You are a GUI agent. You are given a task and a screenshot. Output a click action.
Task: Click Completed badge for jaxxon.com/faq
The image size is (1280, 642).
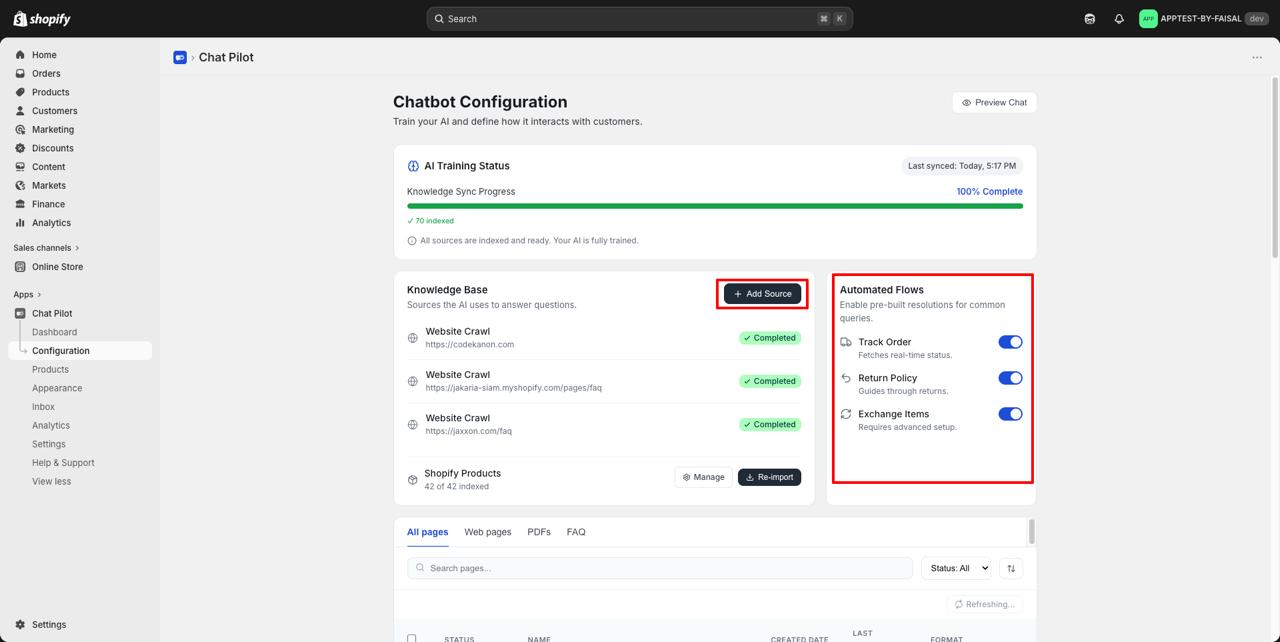tap(770, 425)
